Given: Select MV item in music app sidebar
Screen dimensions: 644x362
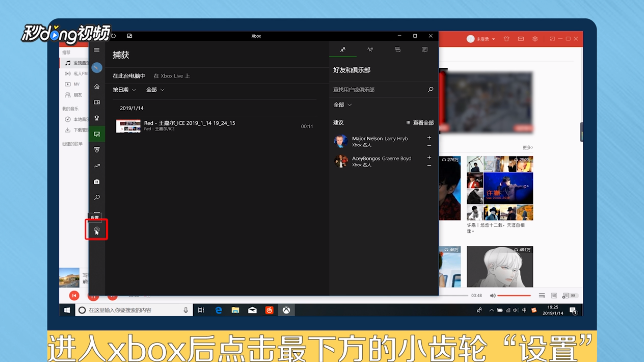Looking at the screenshot, I should pos(73,84).
